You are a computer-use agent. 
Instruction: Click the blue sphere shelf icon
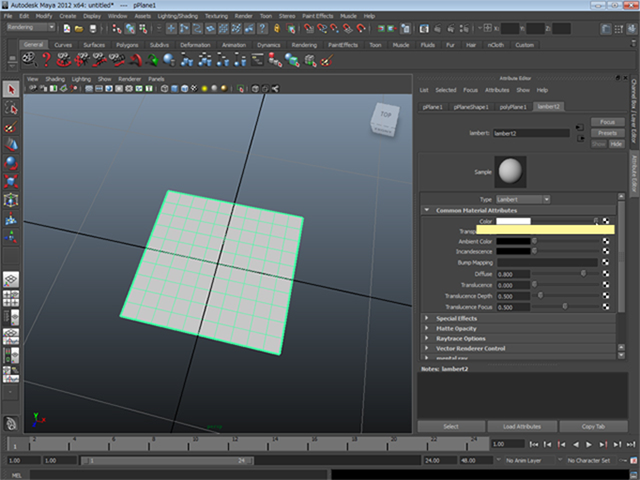169,60
